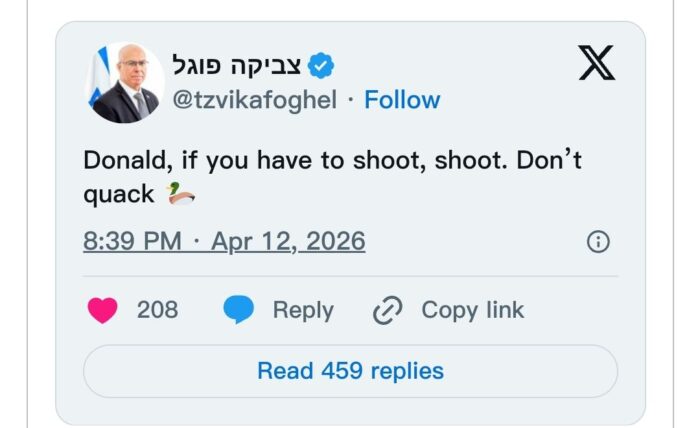Click the 208 likes count

[x=157, y=310]
